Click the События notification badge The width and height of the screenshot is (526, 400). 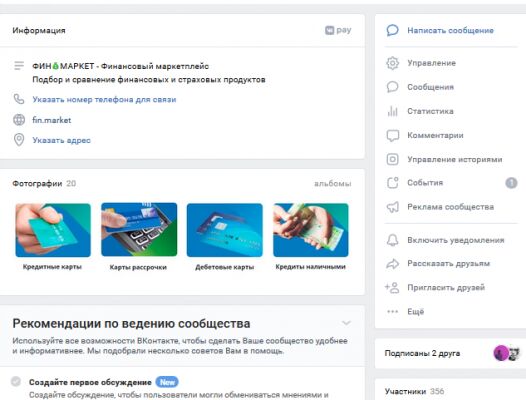coord(511,183)
